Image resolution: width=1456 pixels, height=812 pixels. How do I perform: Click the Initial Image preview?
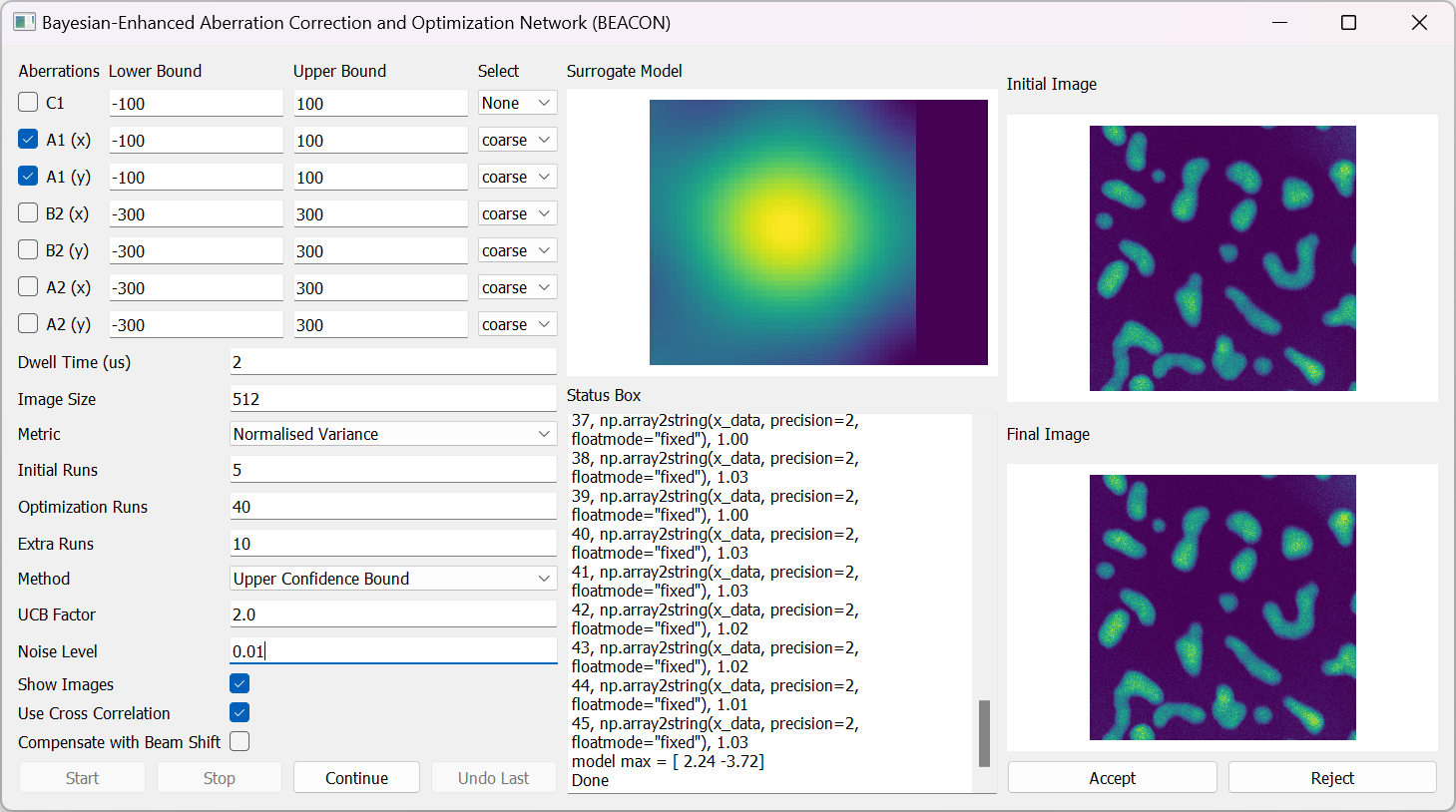pos(1222,258)
